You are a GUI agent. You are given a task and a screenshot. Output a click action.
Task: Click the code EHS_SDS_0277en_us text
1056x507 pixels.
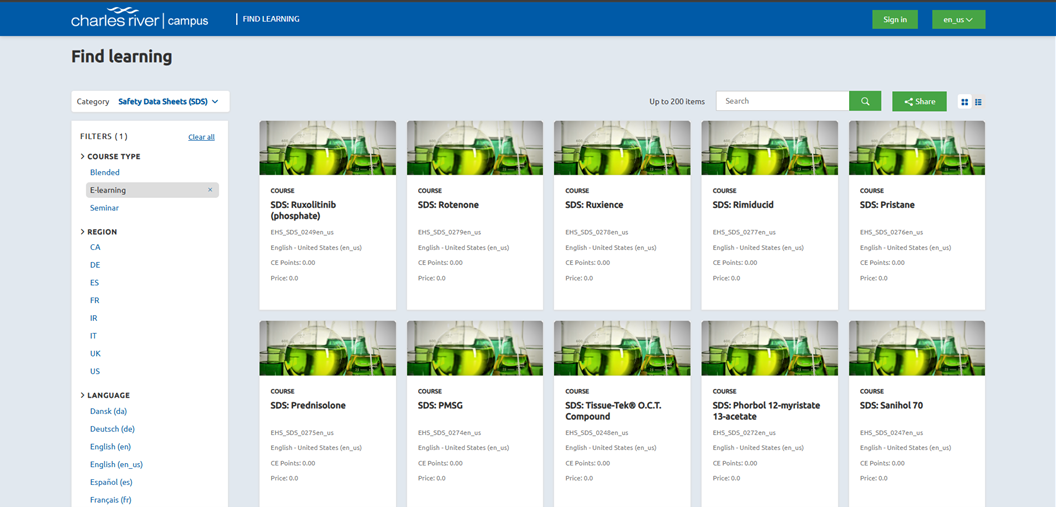pyautogui.click(x=744, y=232)
